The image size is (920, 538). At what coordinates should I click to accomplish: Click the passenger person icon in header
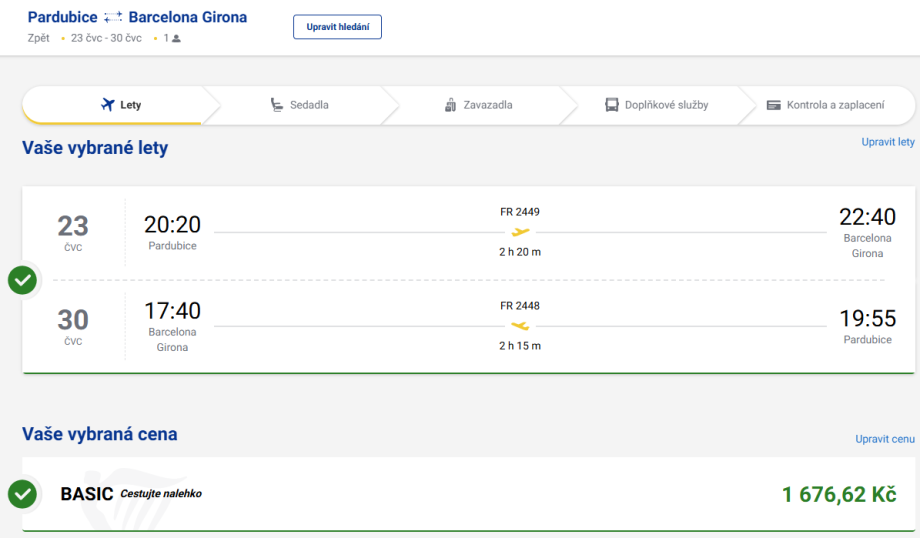177,39
